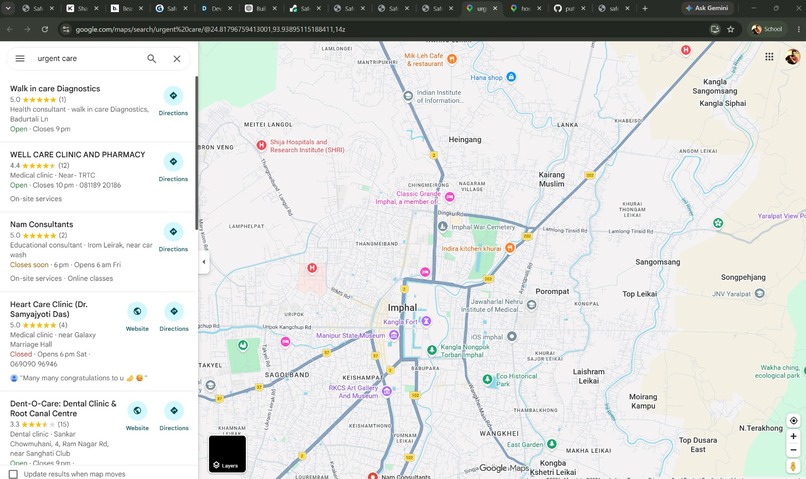Open Street View Pegman
The image size is (806, 479).
click(793, 466)
